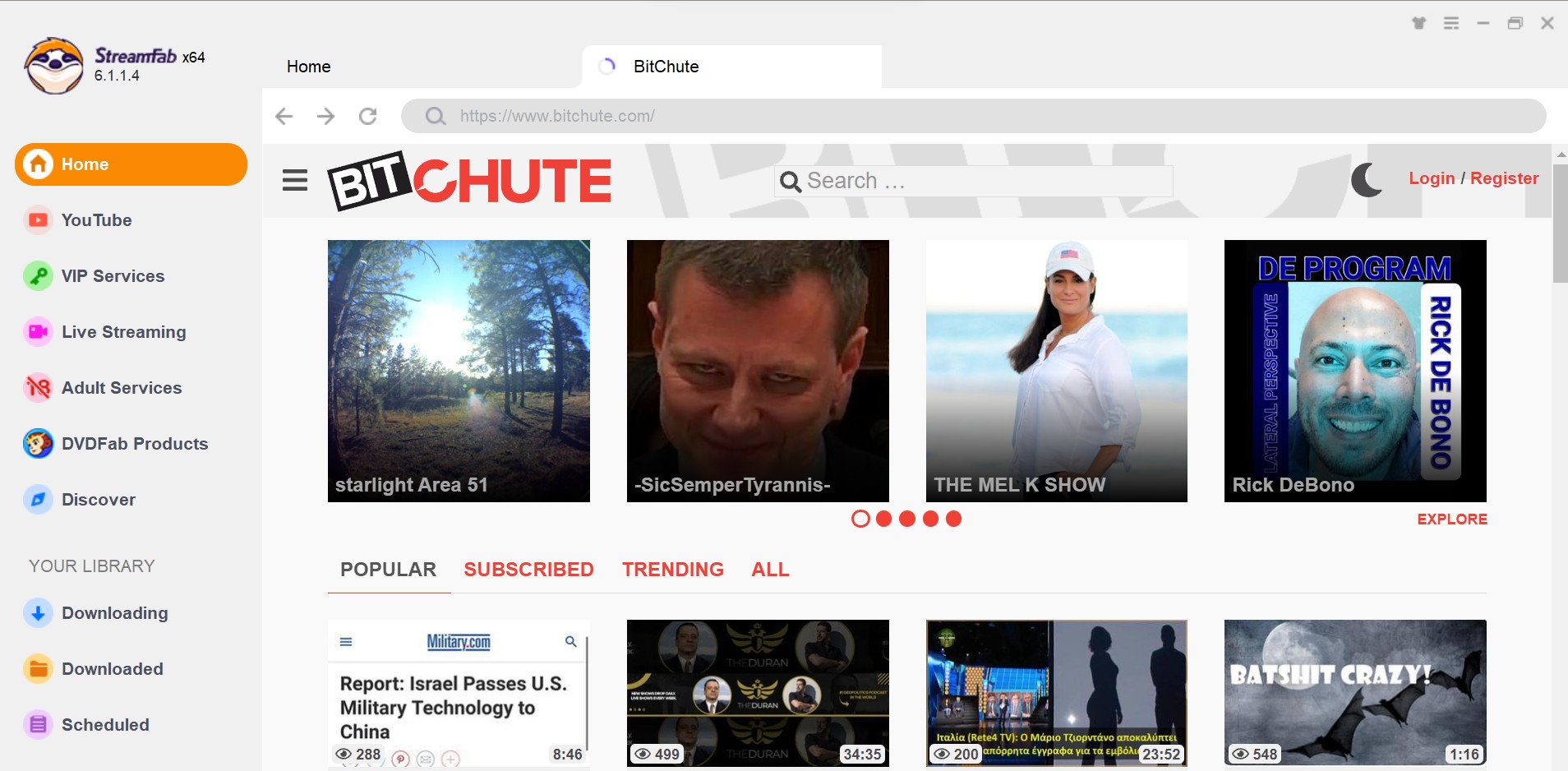Switch to the TRENDING tab
Image resolution: width=1568 pixels, height=771 pixels.
point(673,570)
